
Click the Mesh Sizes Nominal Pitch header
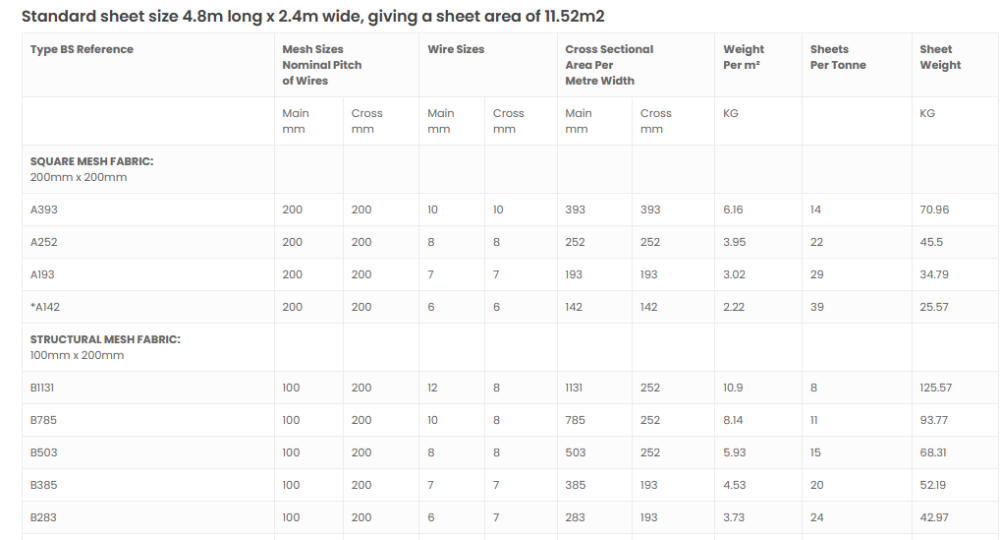click(322, 65)
